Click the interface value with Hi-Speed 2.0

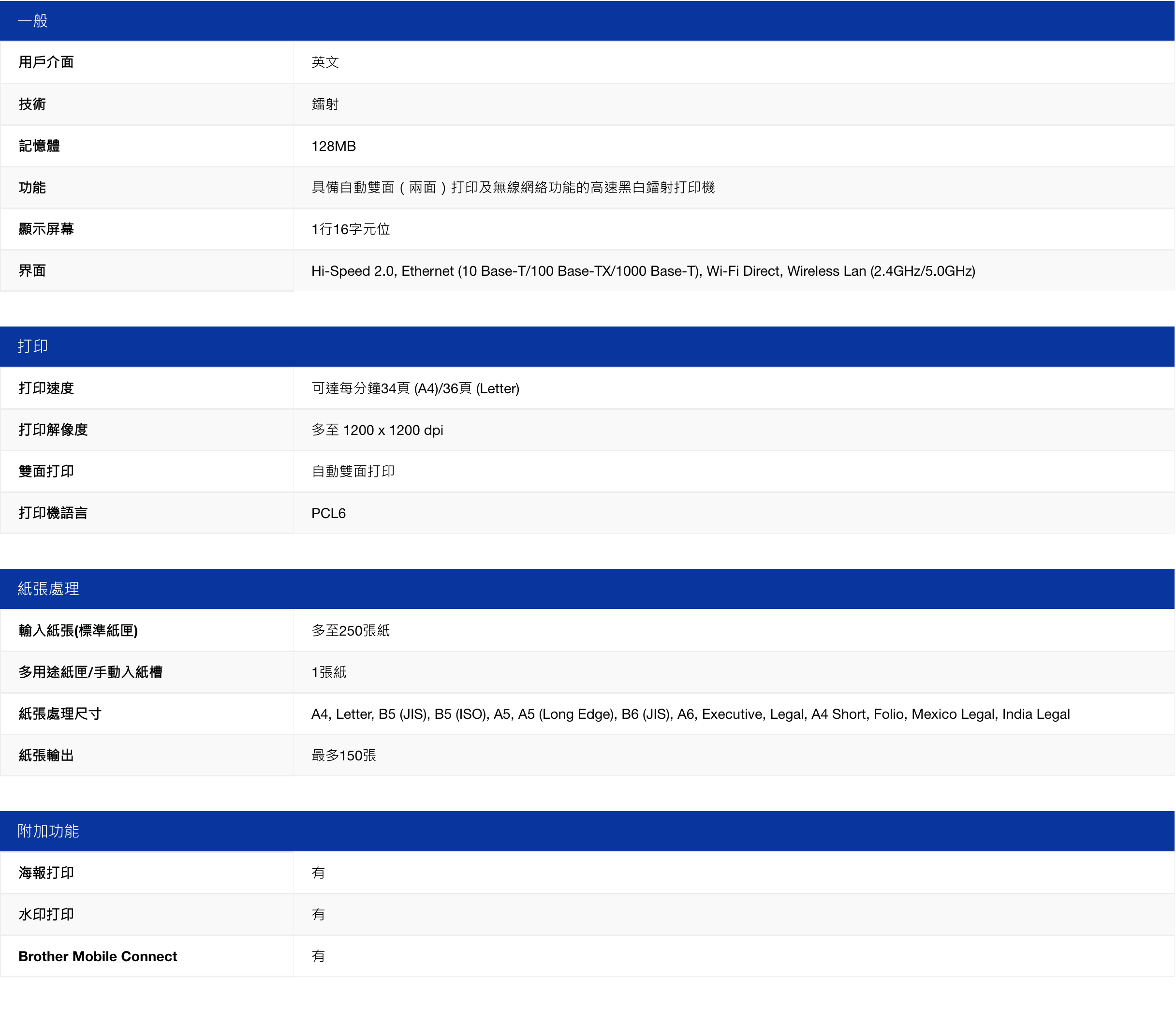point(643,271)
